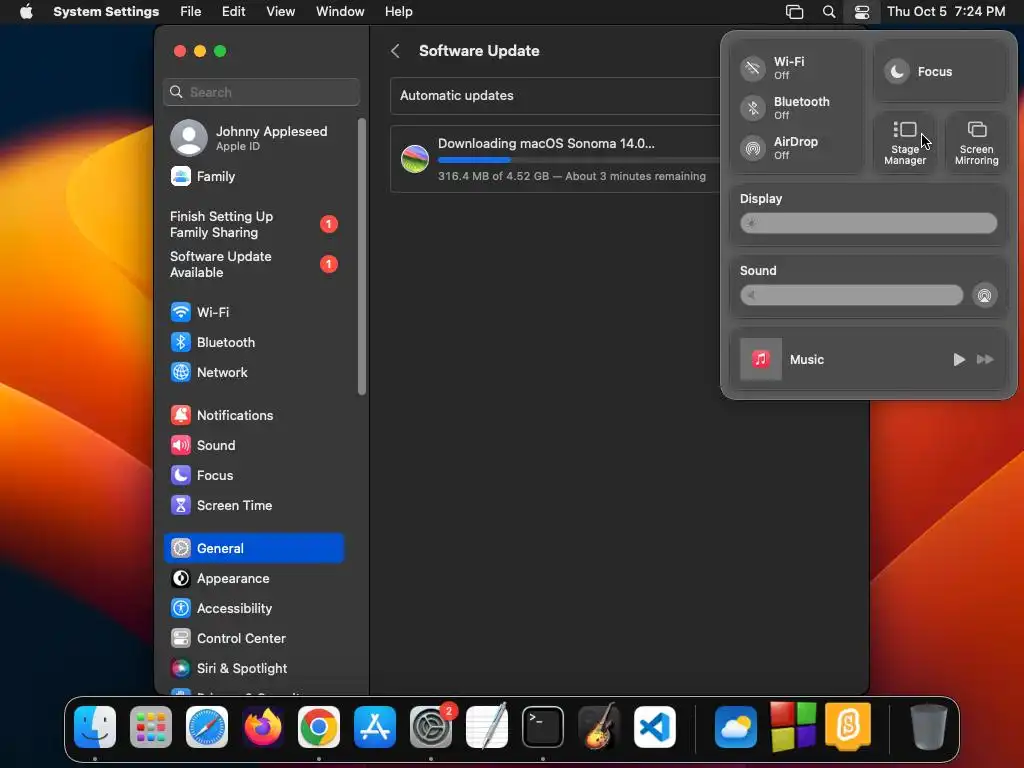Adjust the Sound volume slider

tap(852, 295)
